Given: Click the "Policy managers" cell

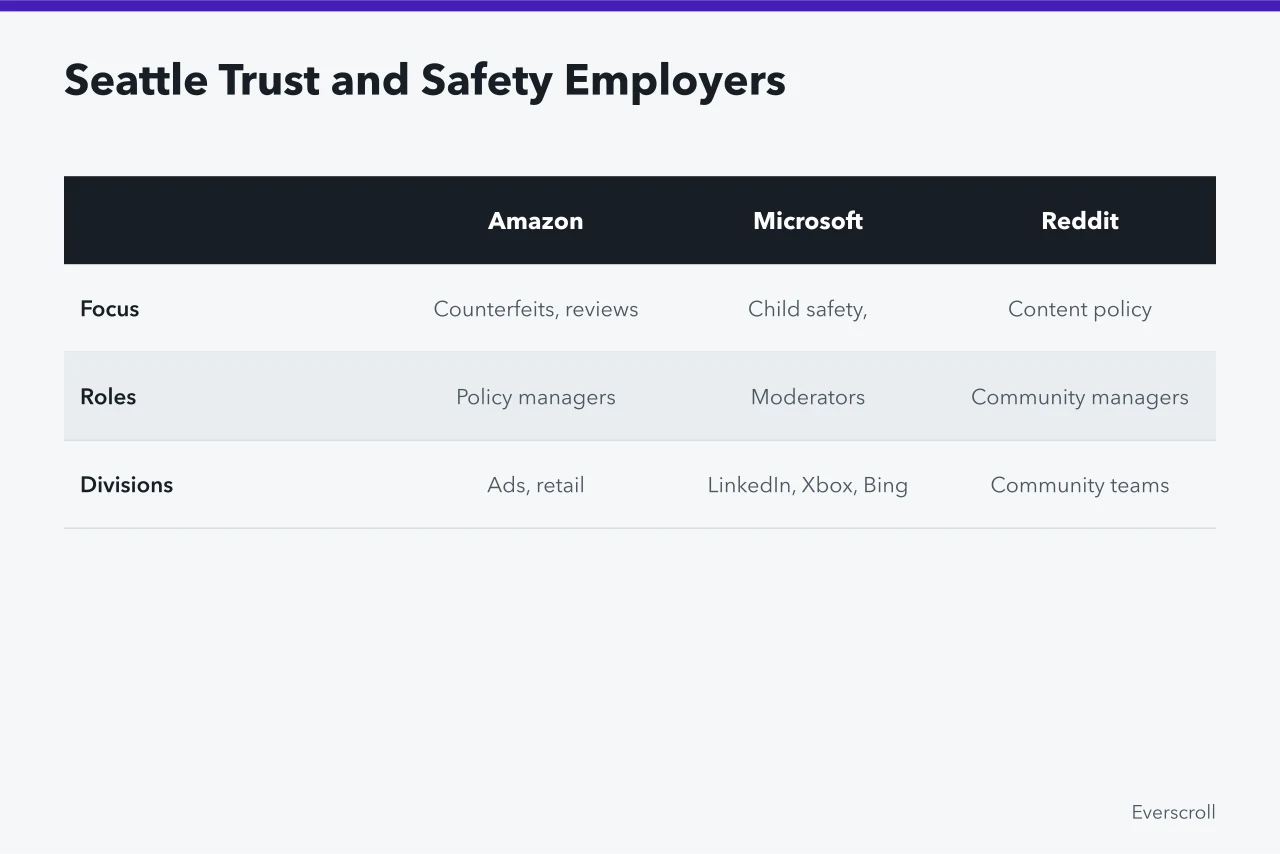Looking at the screenshot, I should coord(536,397).
